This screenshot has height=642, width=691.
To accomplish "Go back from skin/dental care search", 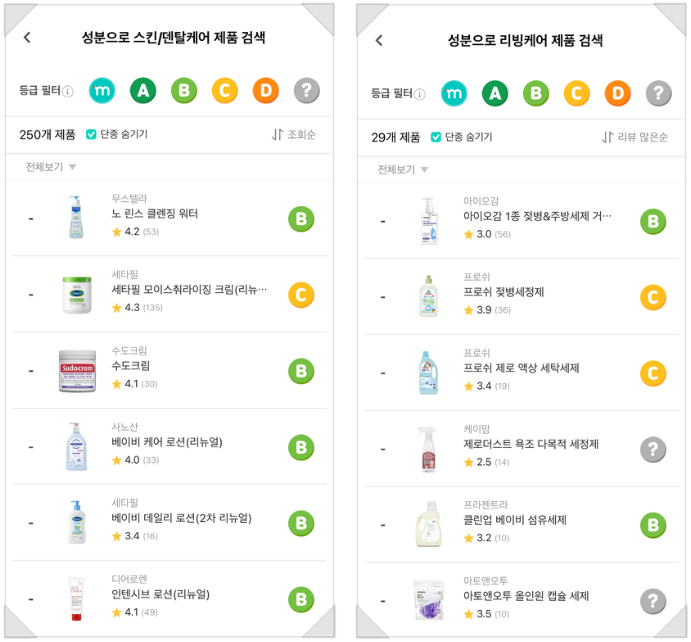I will (x=27, y=38).
